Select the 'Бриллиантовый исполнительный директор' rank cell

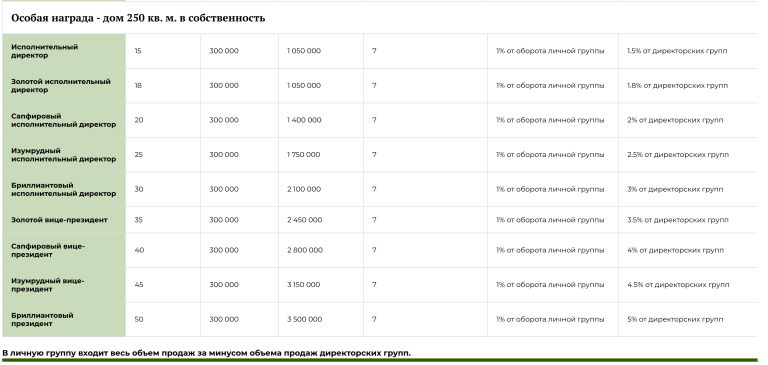pos(64,189)
